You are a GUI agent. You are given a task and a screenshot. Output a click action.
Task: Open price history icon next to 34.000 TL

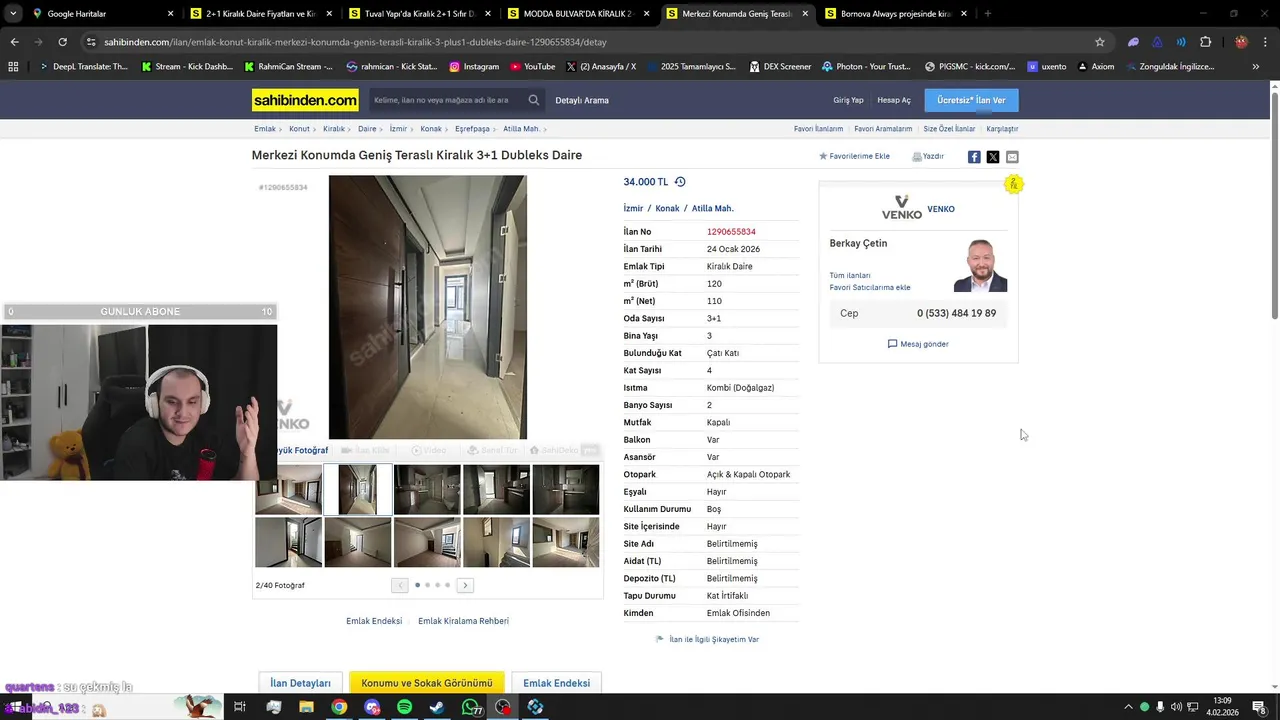[x=680, y=182]
